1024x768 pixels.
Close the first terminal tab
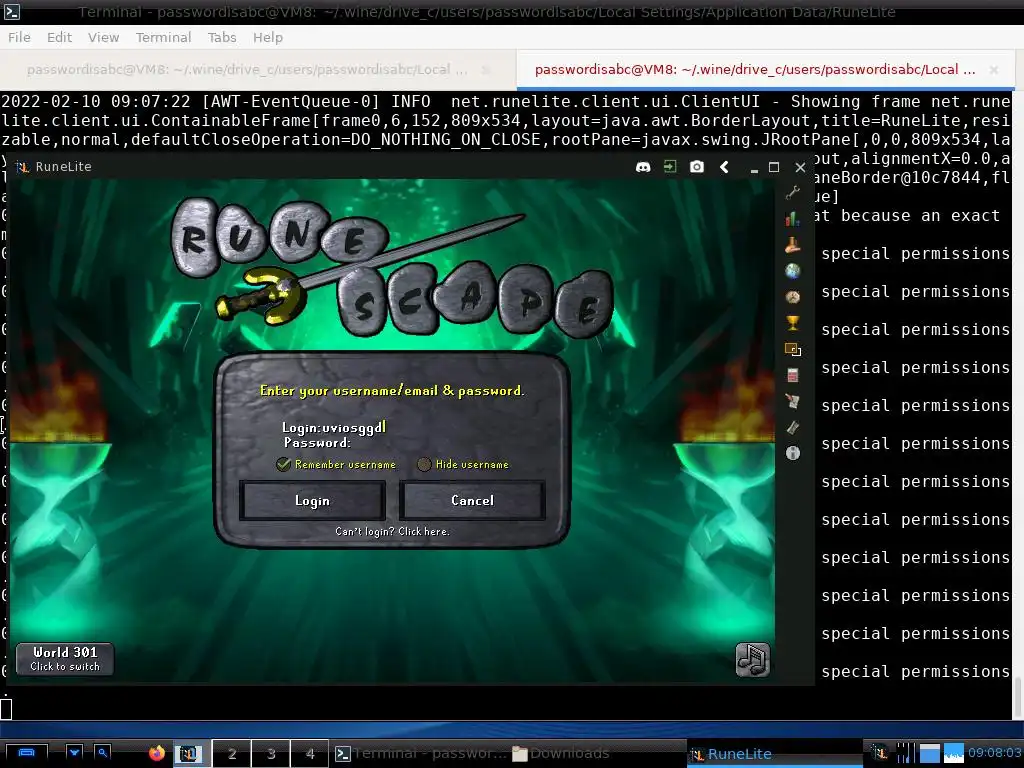[x=485, y=69]
